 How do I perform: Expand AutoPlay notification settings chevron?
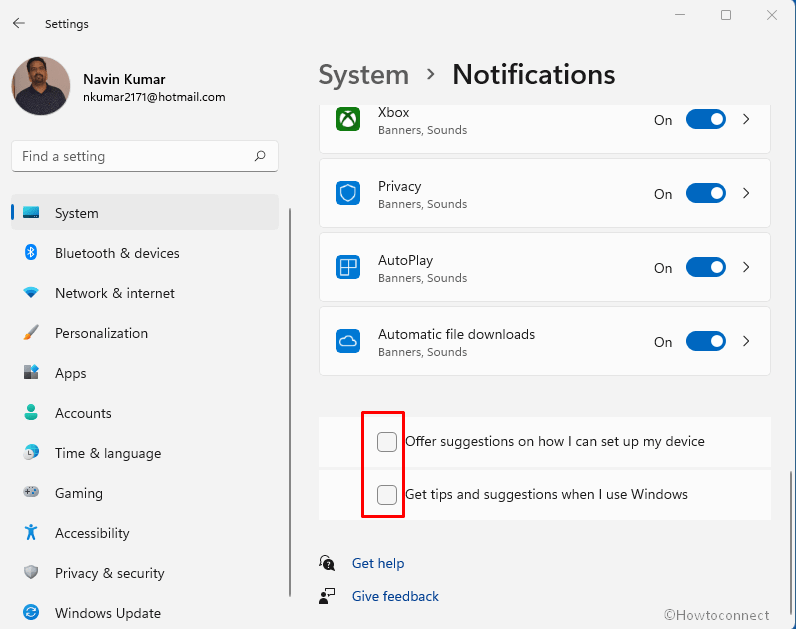746,268
